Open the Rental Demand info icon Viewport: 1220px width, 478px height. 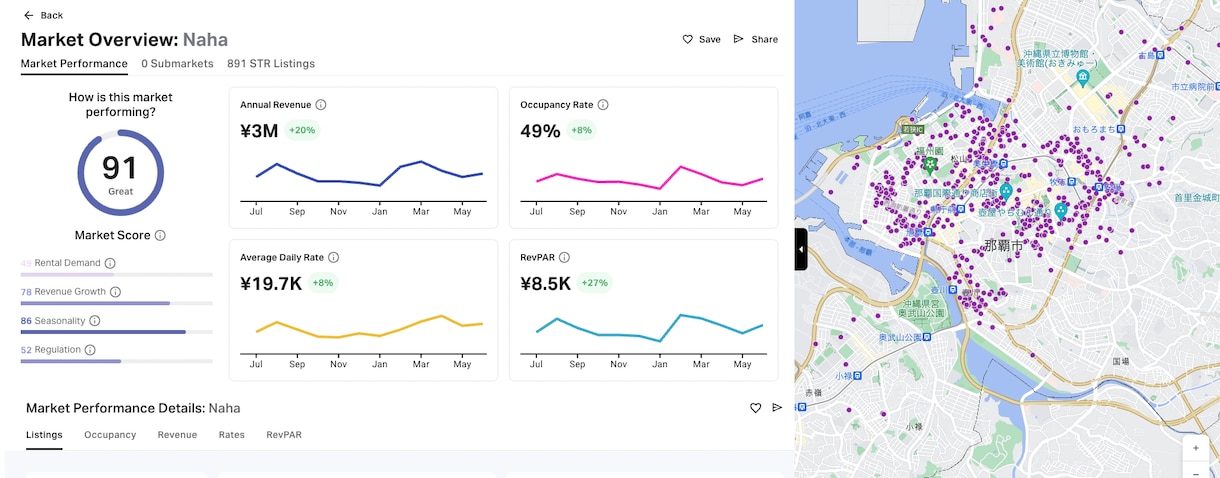coord(110,263)
